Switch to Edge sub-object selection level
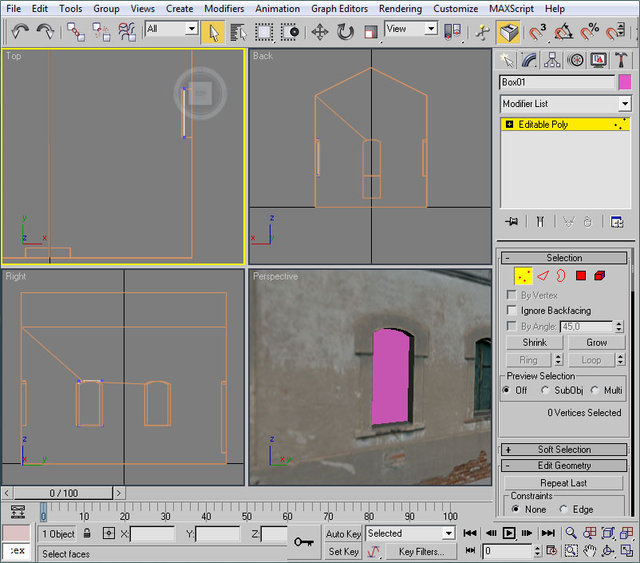 543,275
